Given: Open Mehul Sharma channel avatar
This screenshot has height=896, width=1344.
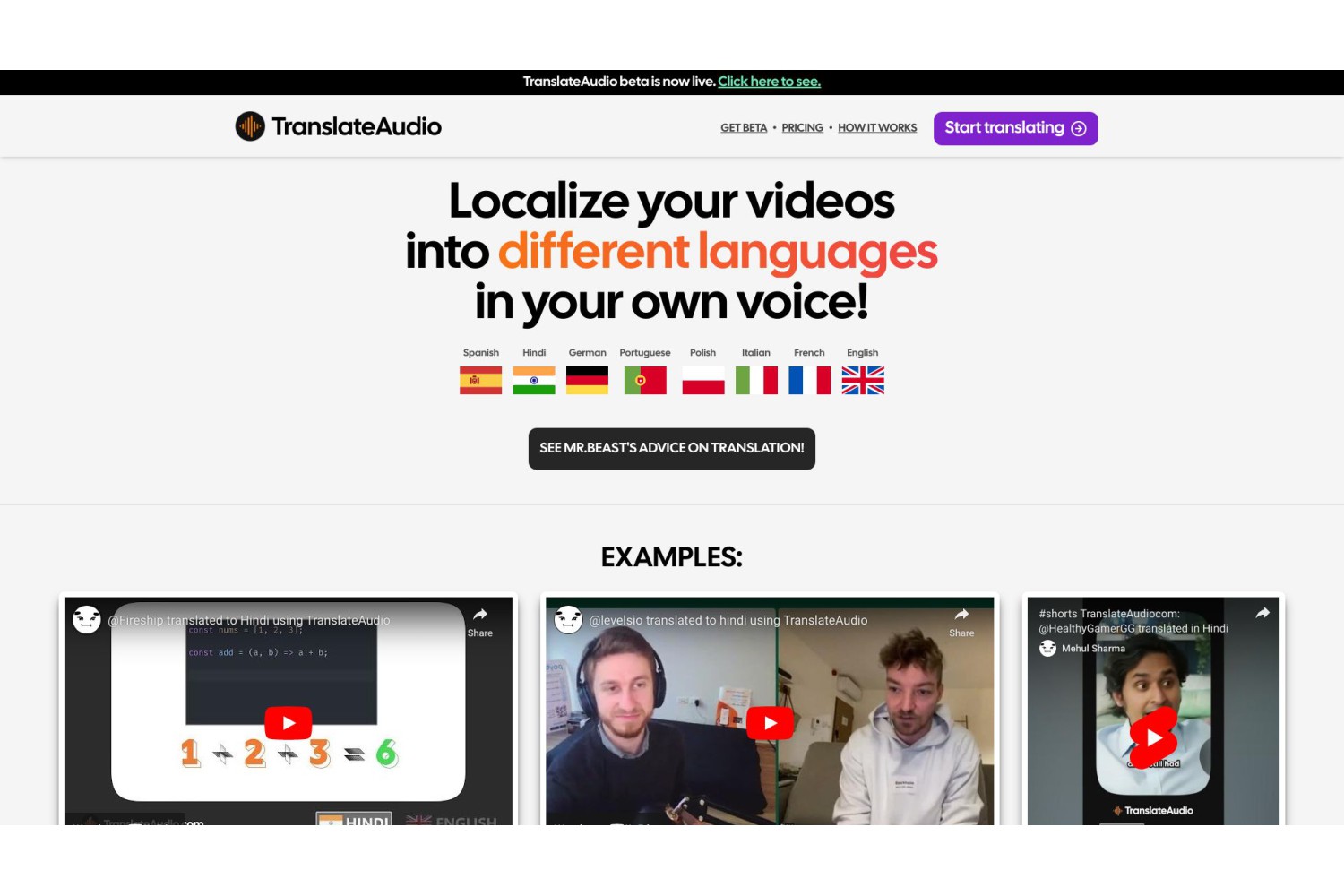Looking at the screenshot, I should pos(1047,649).
